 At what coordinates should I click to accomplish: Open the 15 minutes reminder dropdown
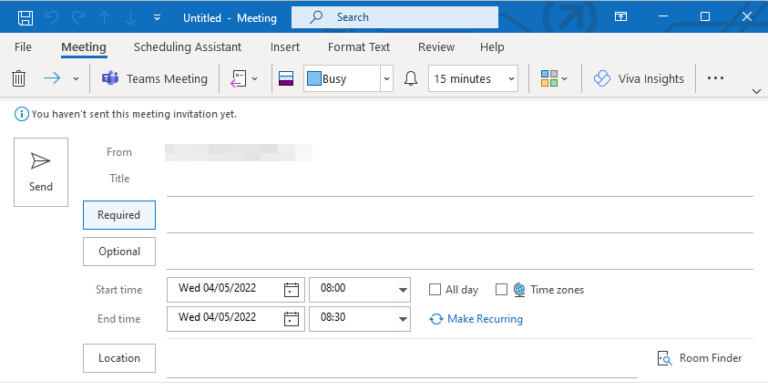pos(473,78)
